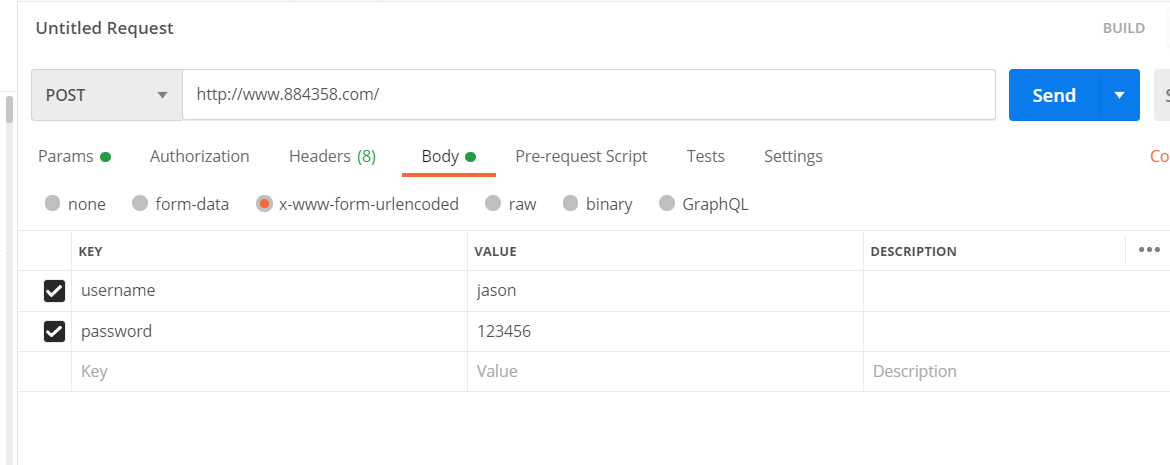The height and width of the screenshot is (465, 1170).
Task: Expand the POST method dropdown
Action: click(x=107, y=95)
